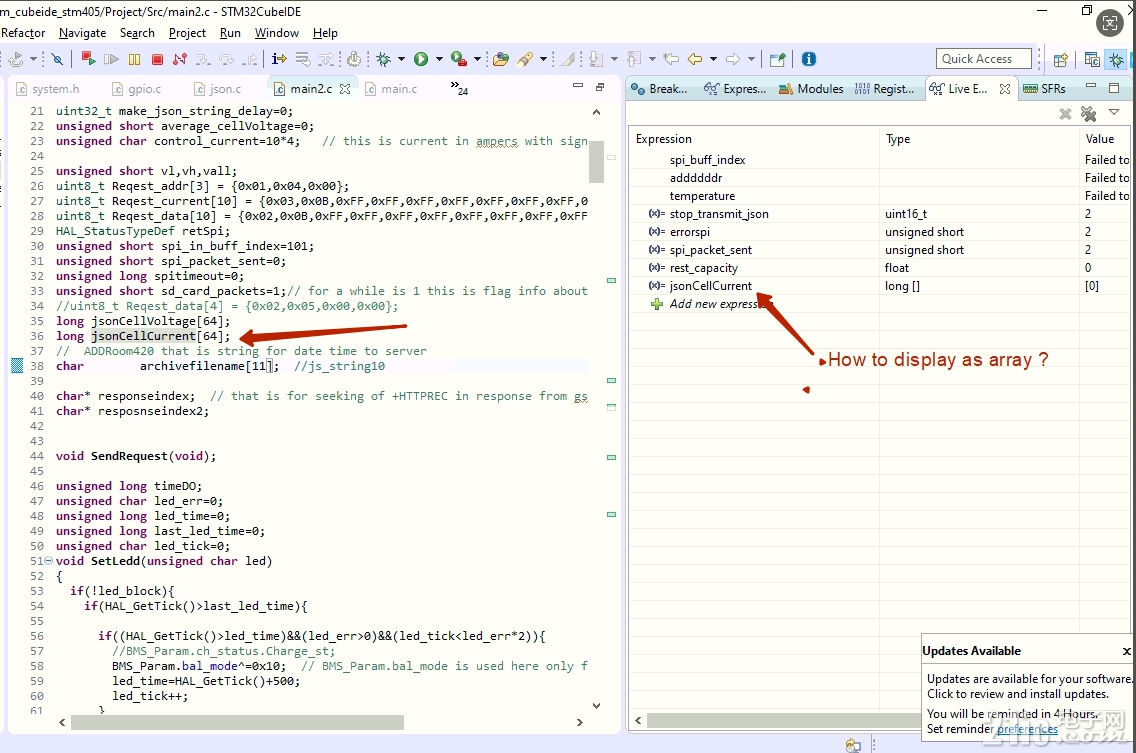Viewport: 1136px width, 753px height.
Task: Toggle Instruction Stepping Mode
Action: pos(279,59)
